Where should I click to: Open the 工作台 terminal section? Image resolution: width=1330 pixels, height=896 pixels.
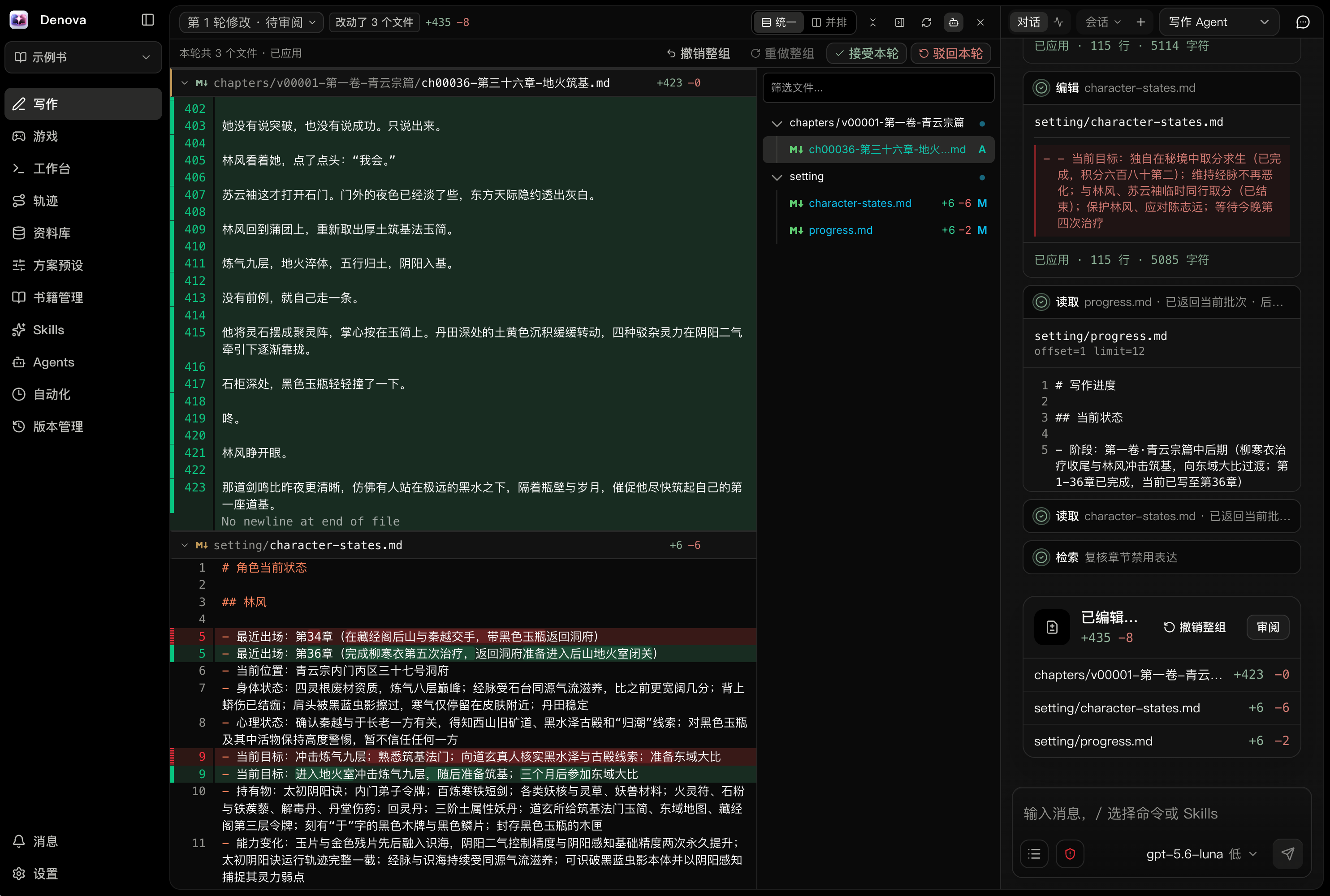click(83, 168)
